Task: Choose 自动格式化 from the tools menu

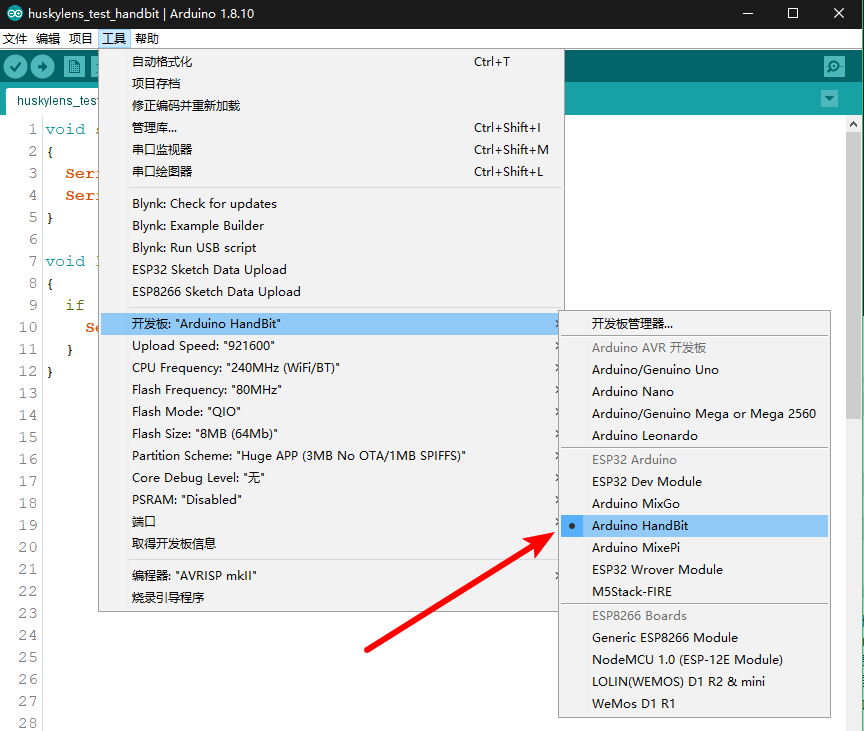Action: tap(331, 62)
